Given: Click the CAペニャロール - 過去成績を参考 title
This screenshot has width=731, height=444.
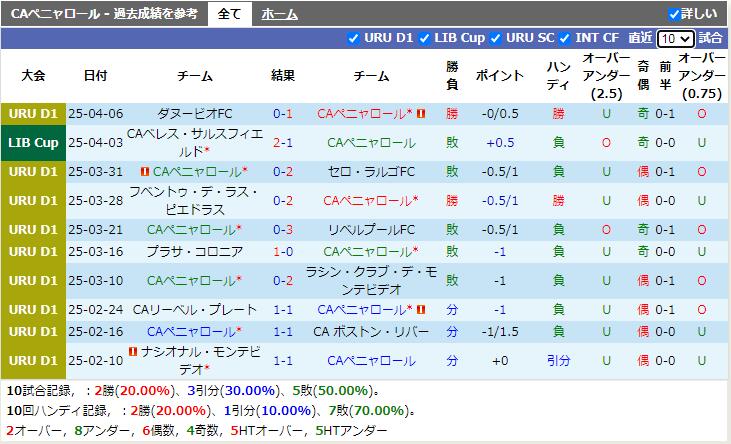Looking at the screenshot, I should click(x=104, y=14).
